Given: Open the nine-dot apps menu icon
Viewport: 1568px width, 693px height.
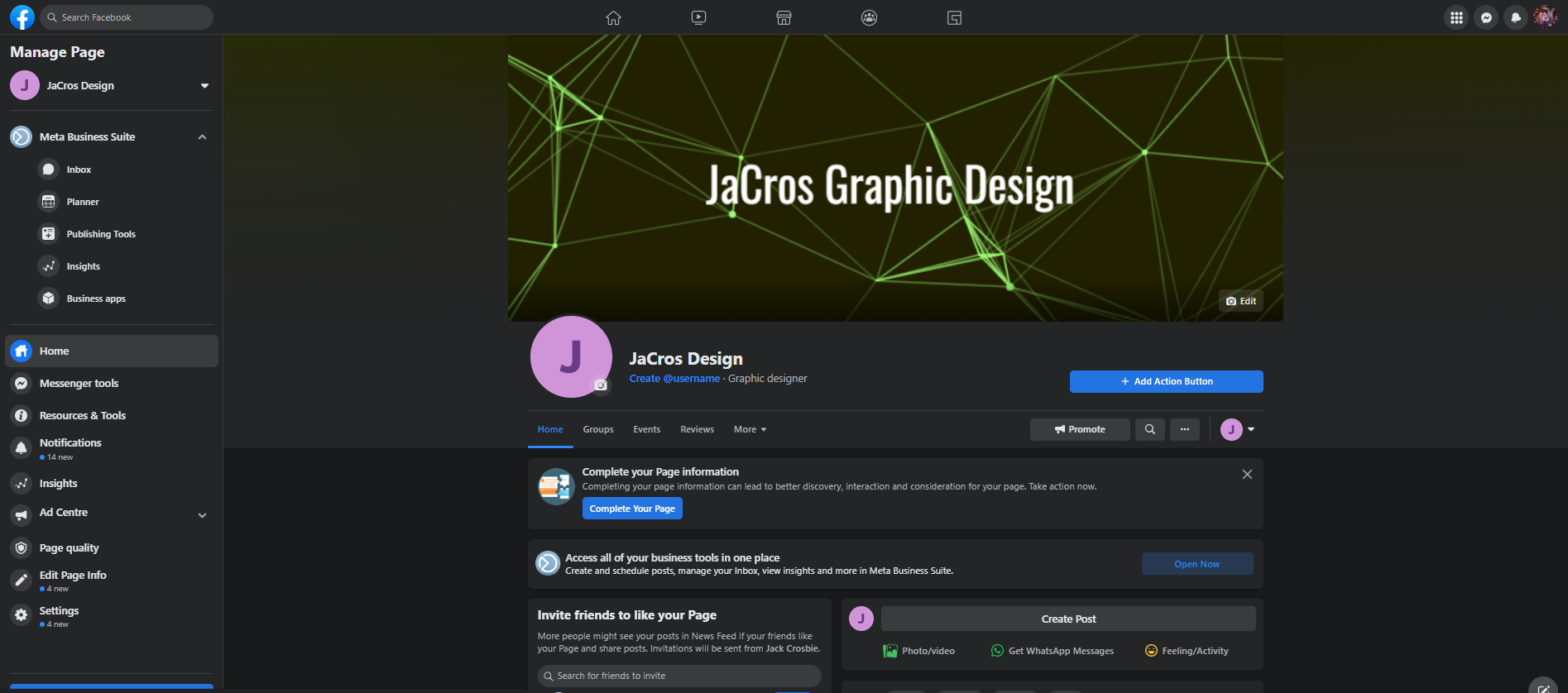Looking at the screenshot, I should point(1456,17).
